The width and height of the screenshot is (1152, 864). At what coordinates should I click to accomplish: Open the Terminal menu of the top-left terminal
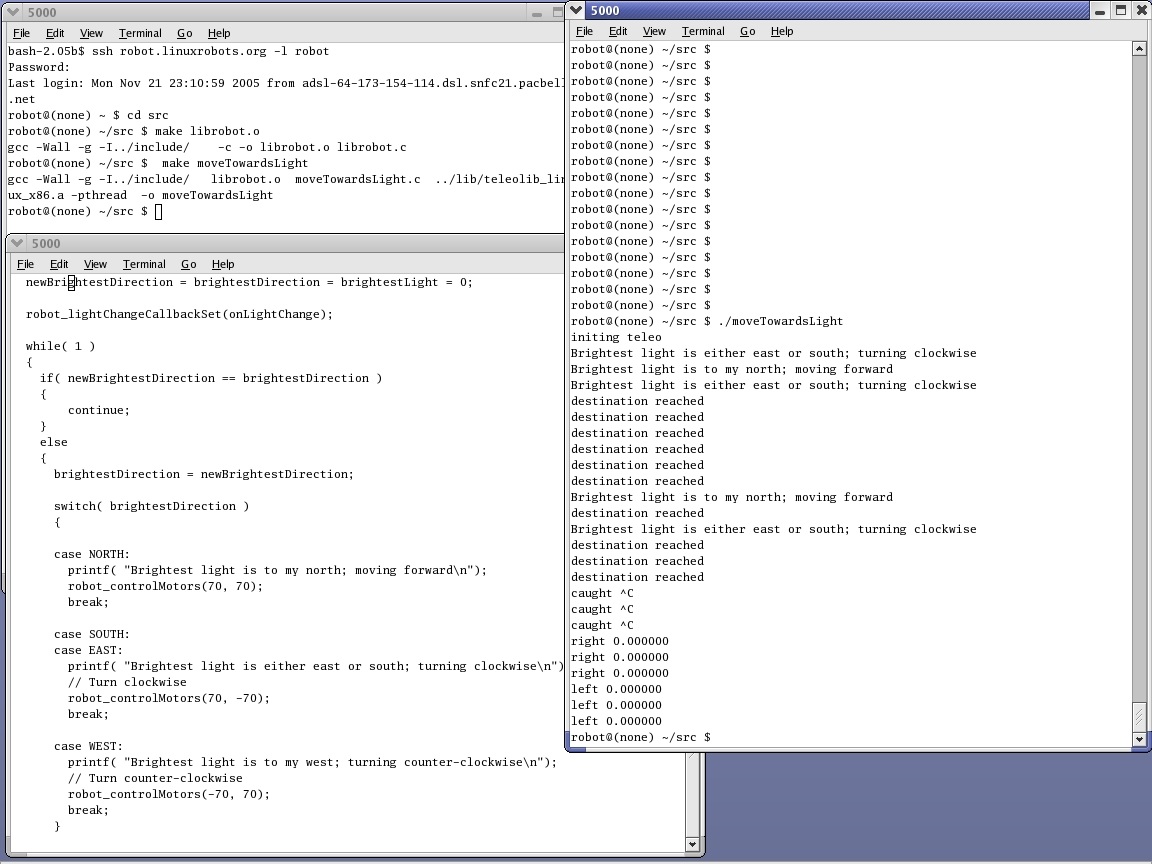[140, 33]
